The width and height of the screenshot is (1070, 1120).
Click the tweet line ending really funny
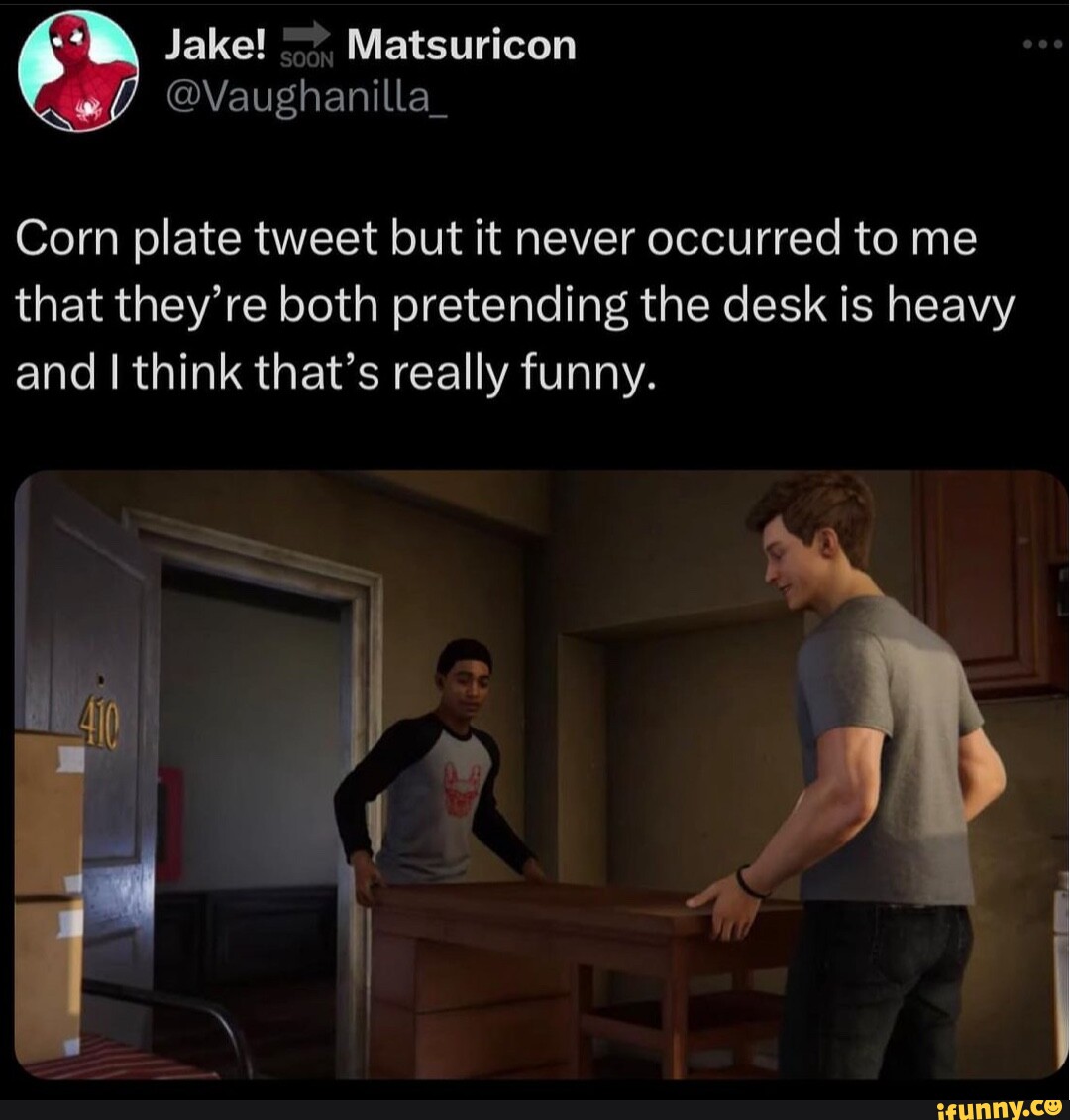pyautogui.click(x=336, y=375)
